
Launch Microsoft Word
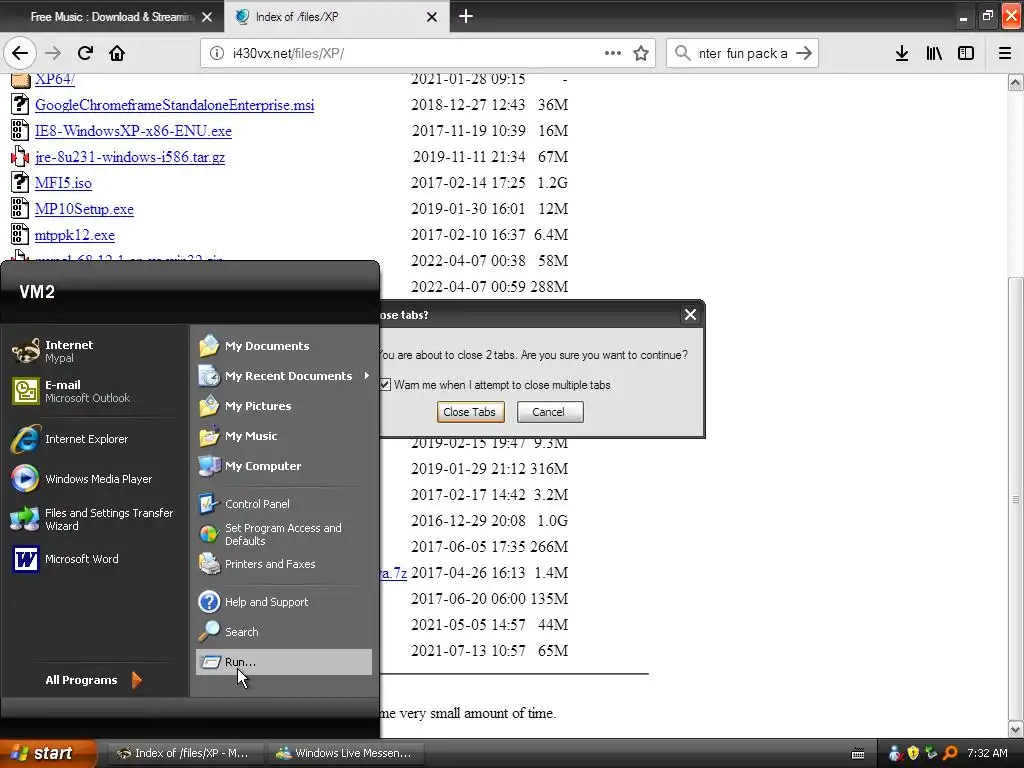click(95, 559)
